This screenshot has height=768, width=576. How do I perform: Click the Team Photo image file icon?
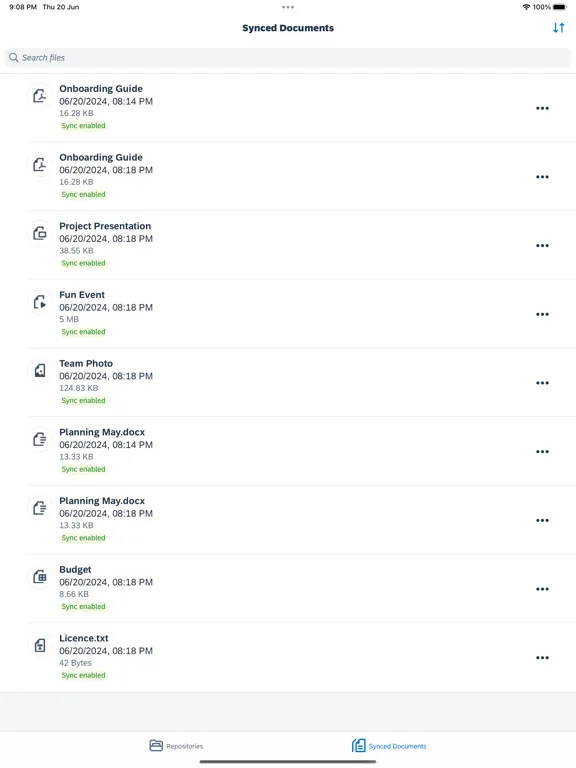coord(40,370)
